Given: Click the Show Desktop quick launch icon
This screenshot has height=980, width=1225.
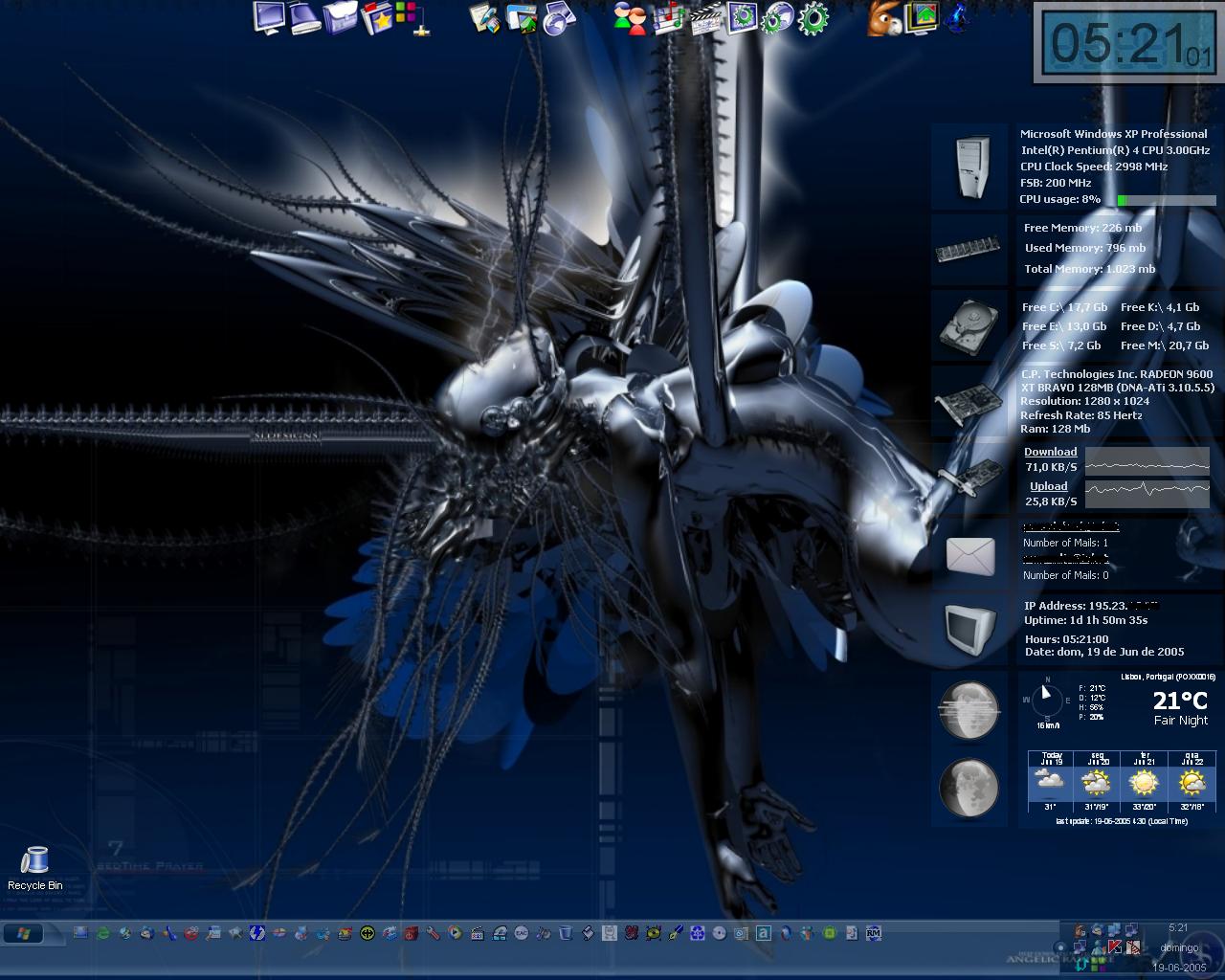Looking at the screenshot, I should (x=80, y=932).
